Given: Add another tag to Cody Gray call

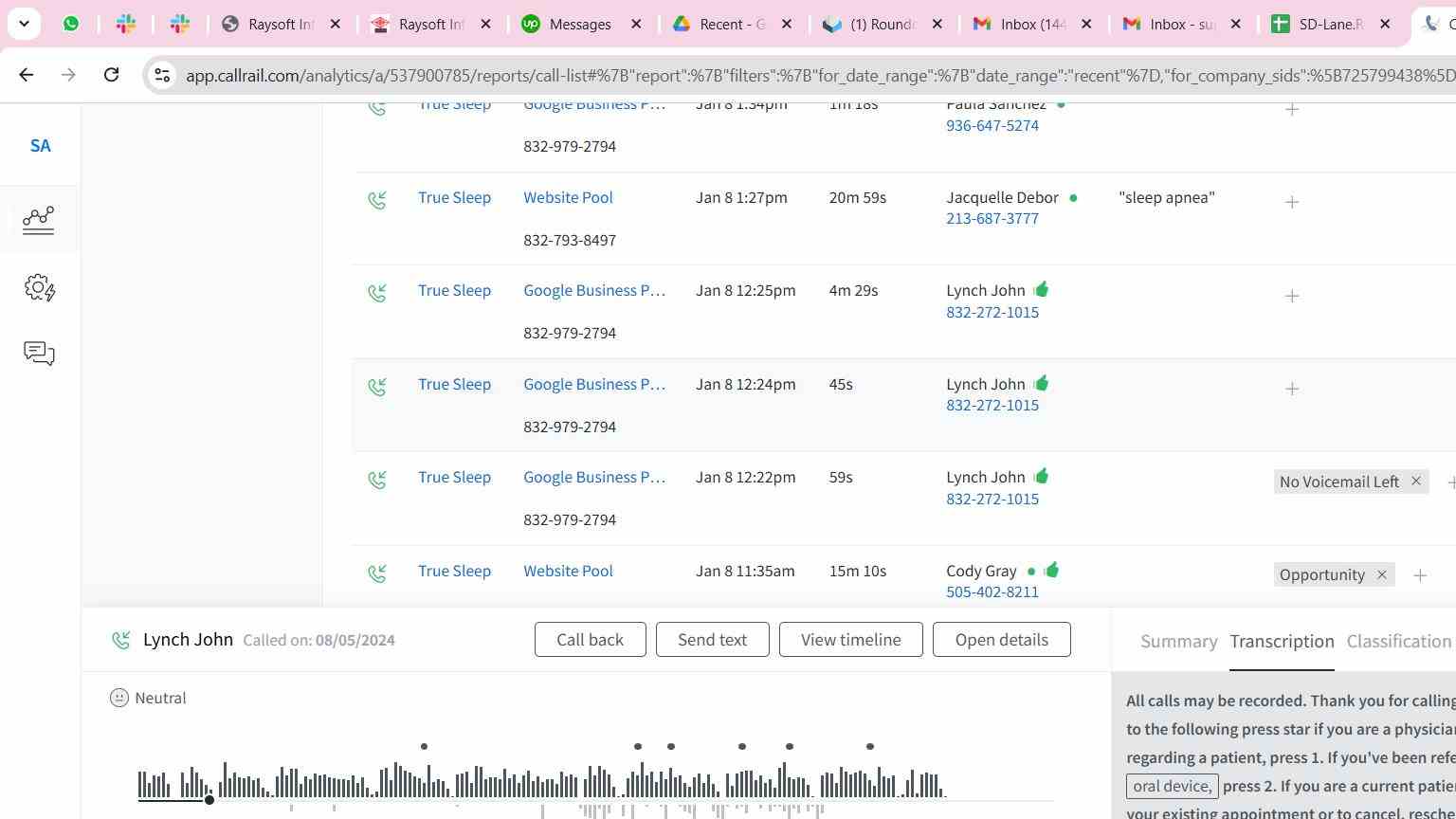Looking at the screenshot, I should click(1419, 575).
